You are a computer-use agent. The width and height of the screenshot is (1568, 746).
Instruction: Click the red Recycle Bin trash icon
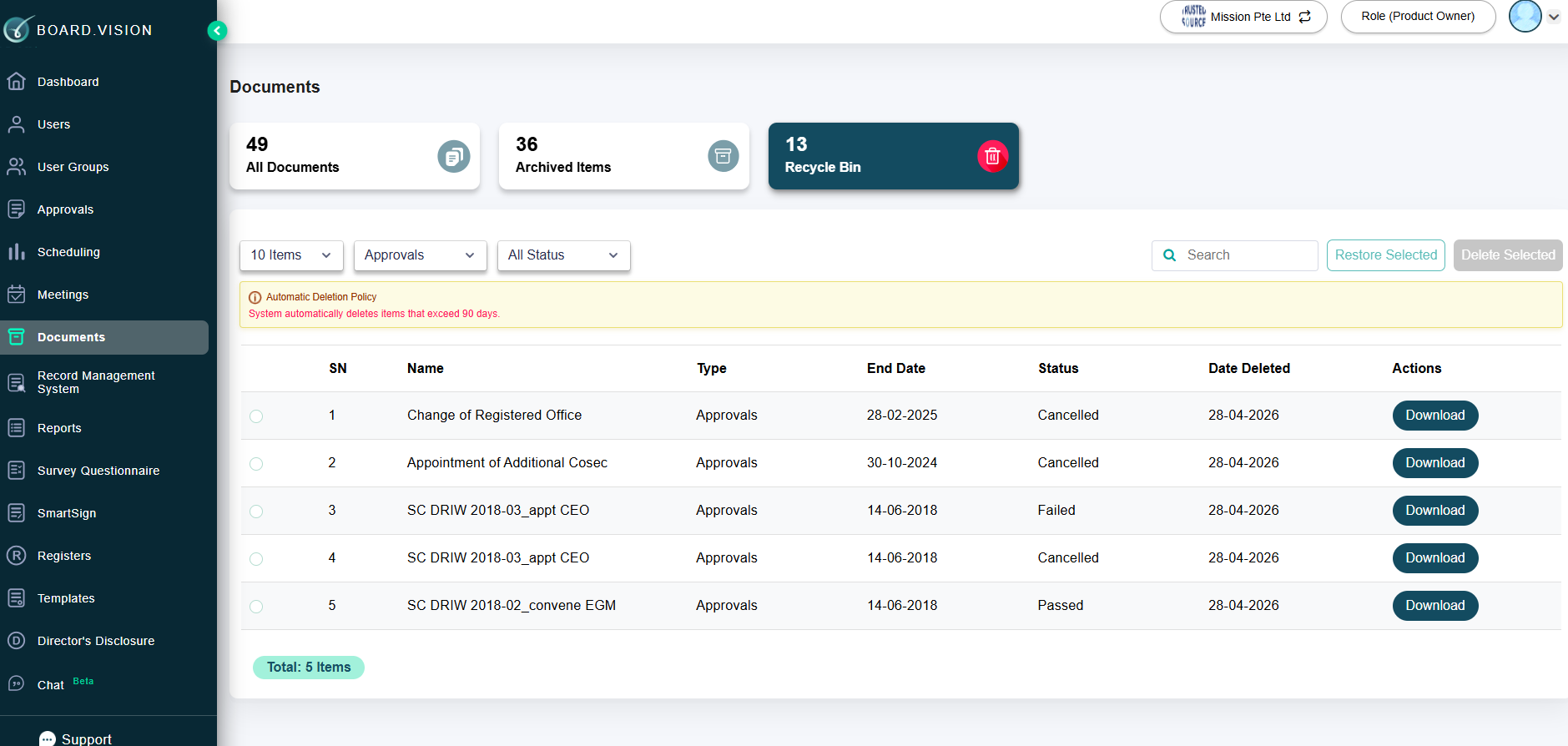tap(992, 156)
